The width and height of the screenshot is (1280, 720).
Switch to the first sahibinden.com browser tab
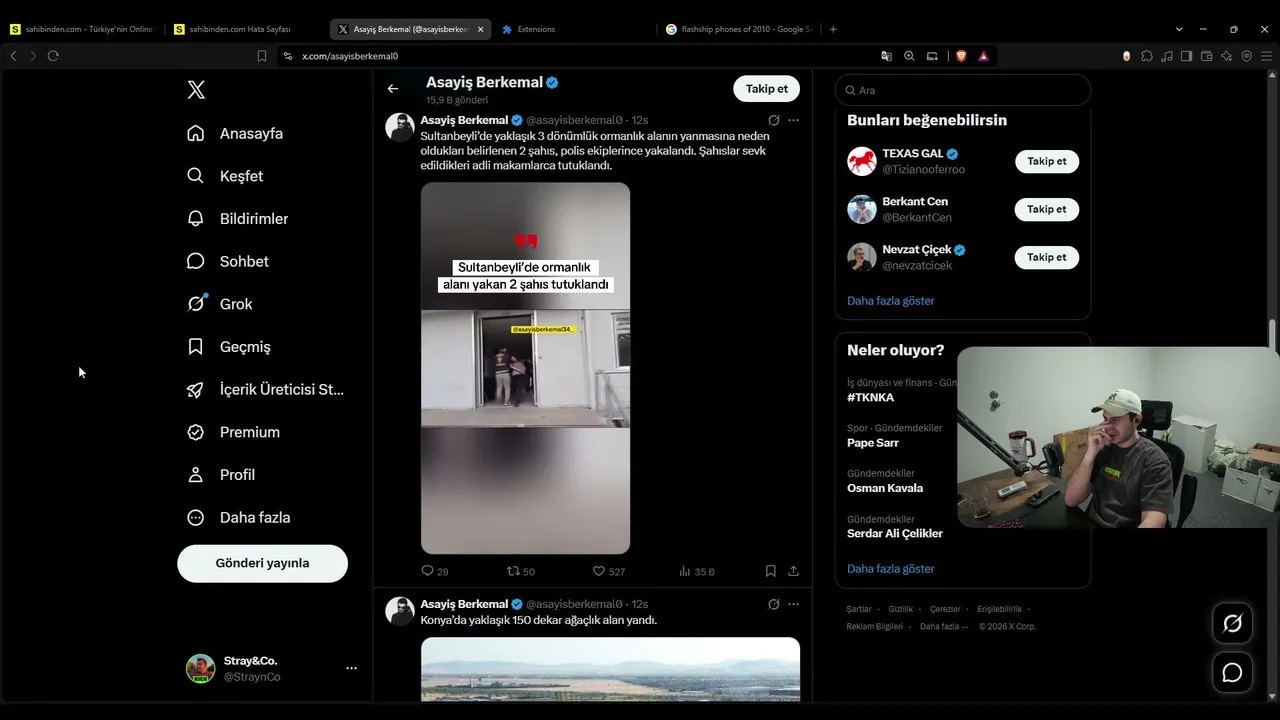click(x=82, y=29)
